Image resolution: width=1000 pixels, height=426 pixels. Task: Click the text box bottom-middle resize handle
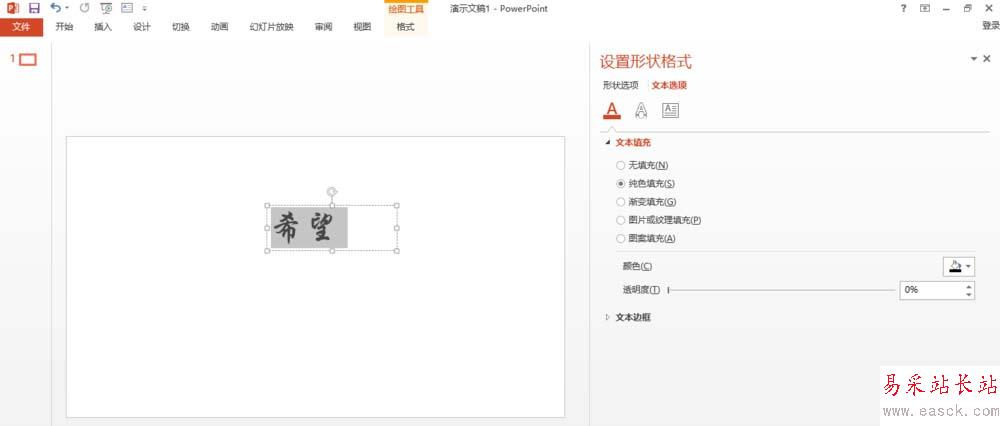pos(332,251)
